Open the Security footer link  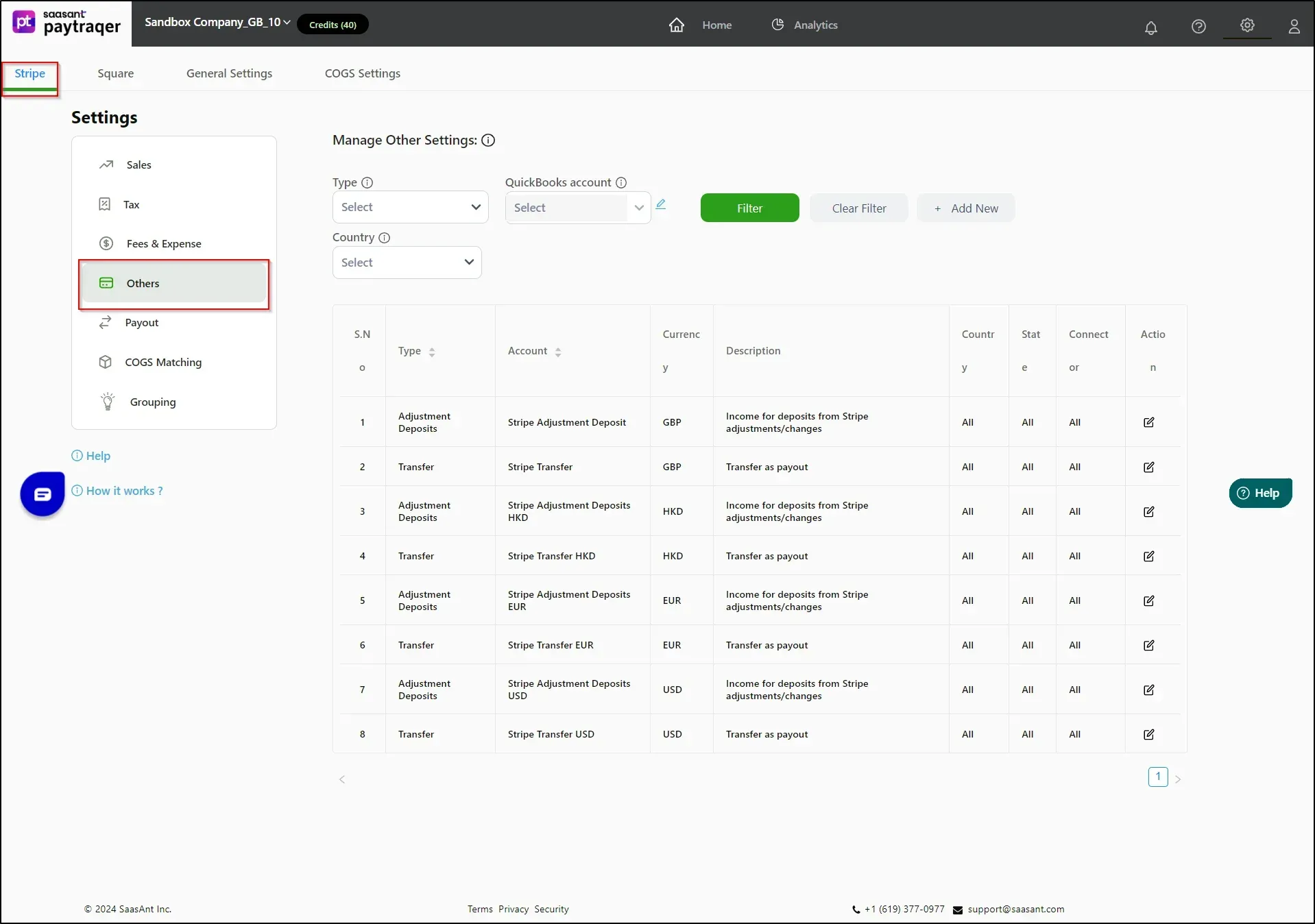click(x=551, y=909)
